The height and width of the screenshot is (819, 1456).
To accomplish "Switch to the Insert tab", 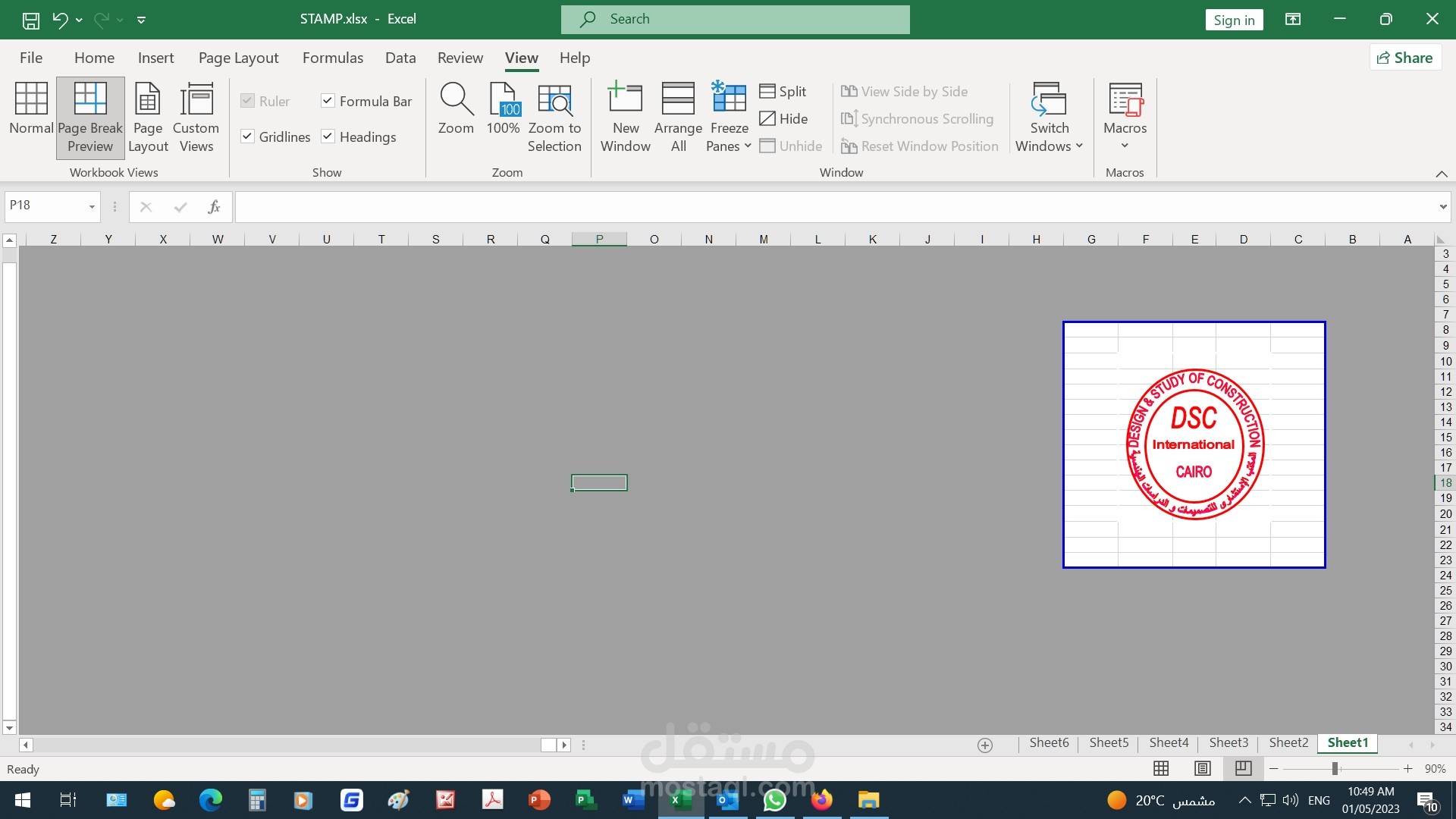I will (x=155, y=58).
